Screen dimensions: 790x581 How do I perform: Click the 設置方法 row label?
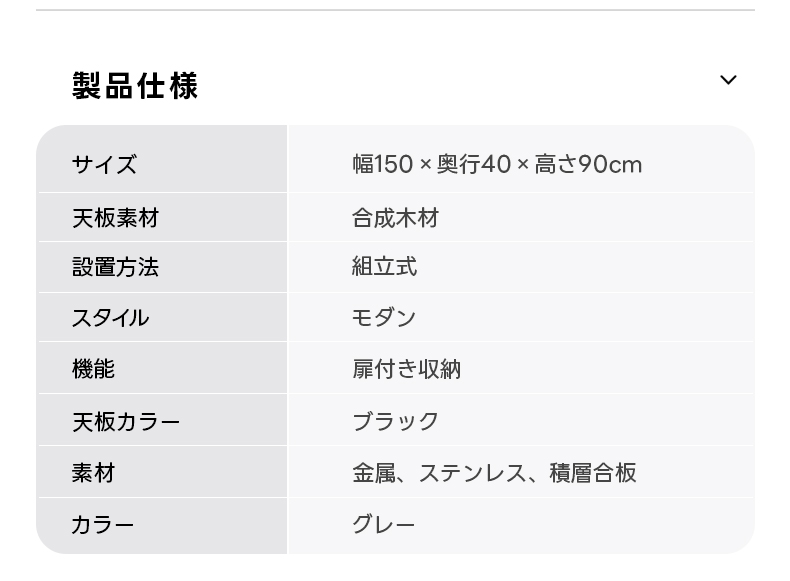115,268
